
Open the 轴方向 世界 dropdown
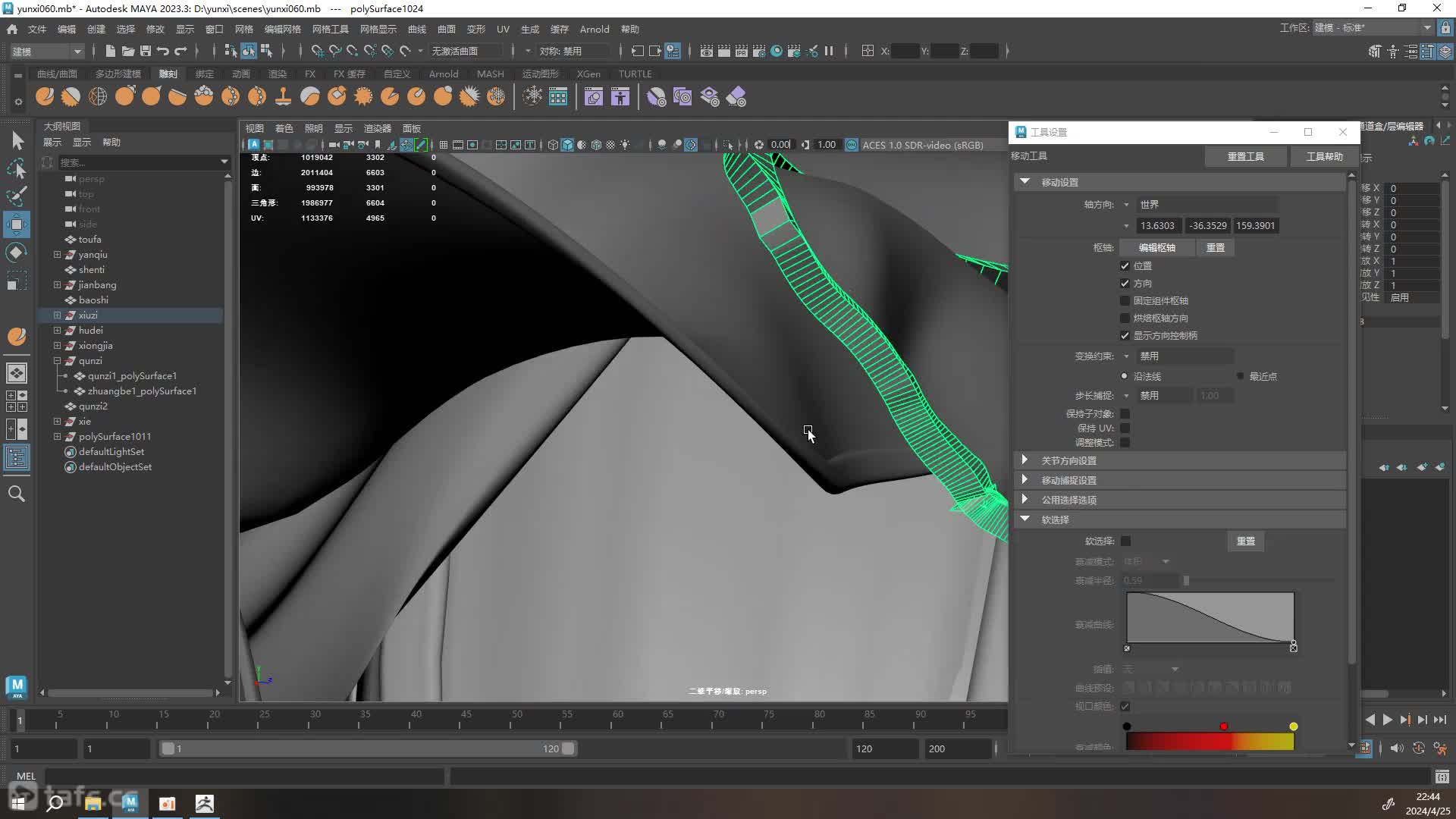tap(1206, 205)
